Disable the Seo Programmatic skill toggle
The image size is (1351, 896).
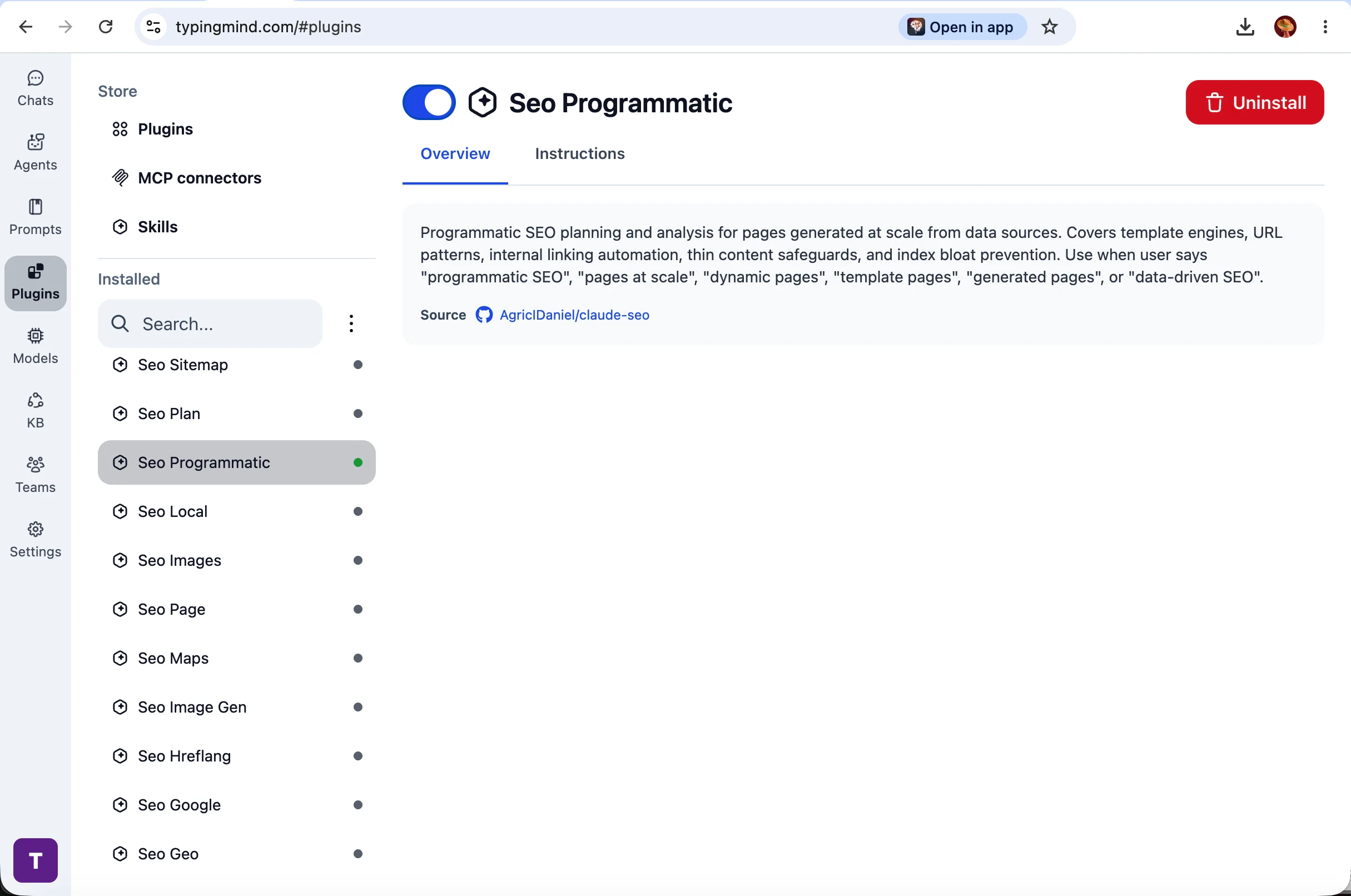pos(429,103)
